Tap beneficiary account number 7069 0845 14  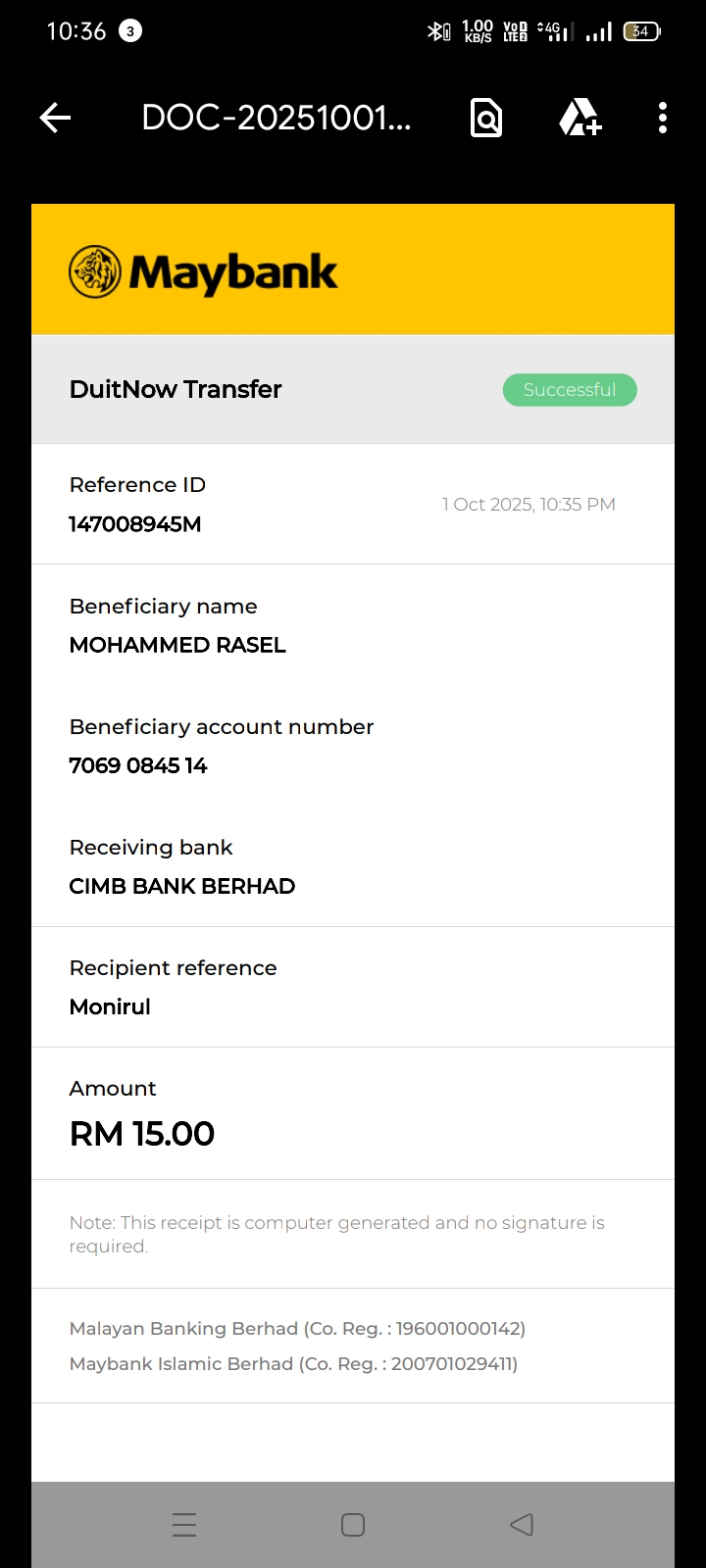(138, 765)
